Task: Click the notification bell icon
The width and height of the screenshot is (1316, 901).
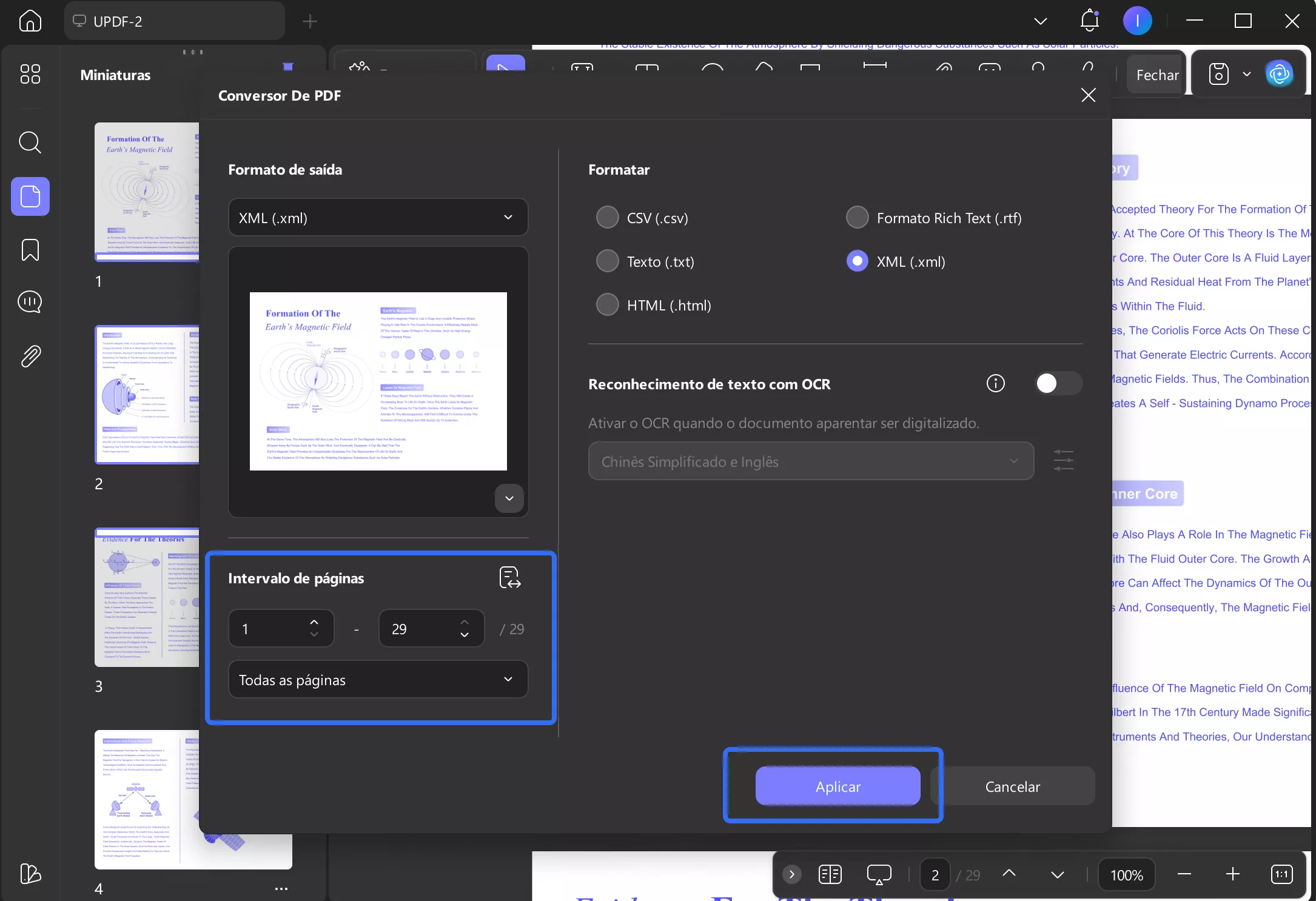Action: (1089, 21)
